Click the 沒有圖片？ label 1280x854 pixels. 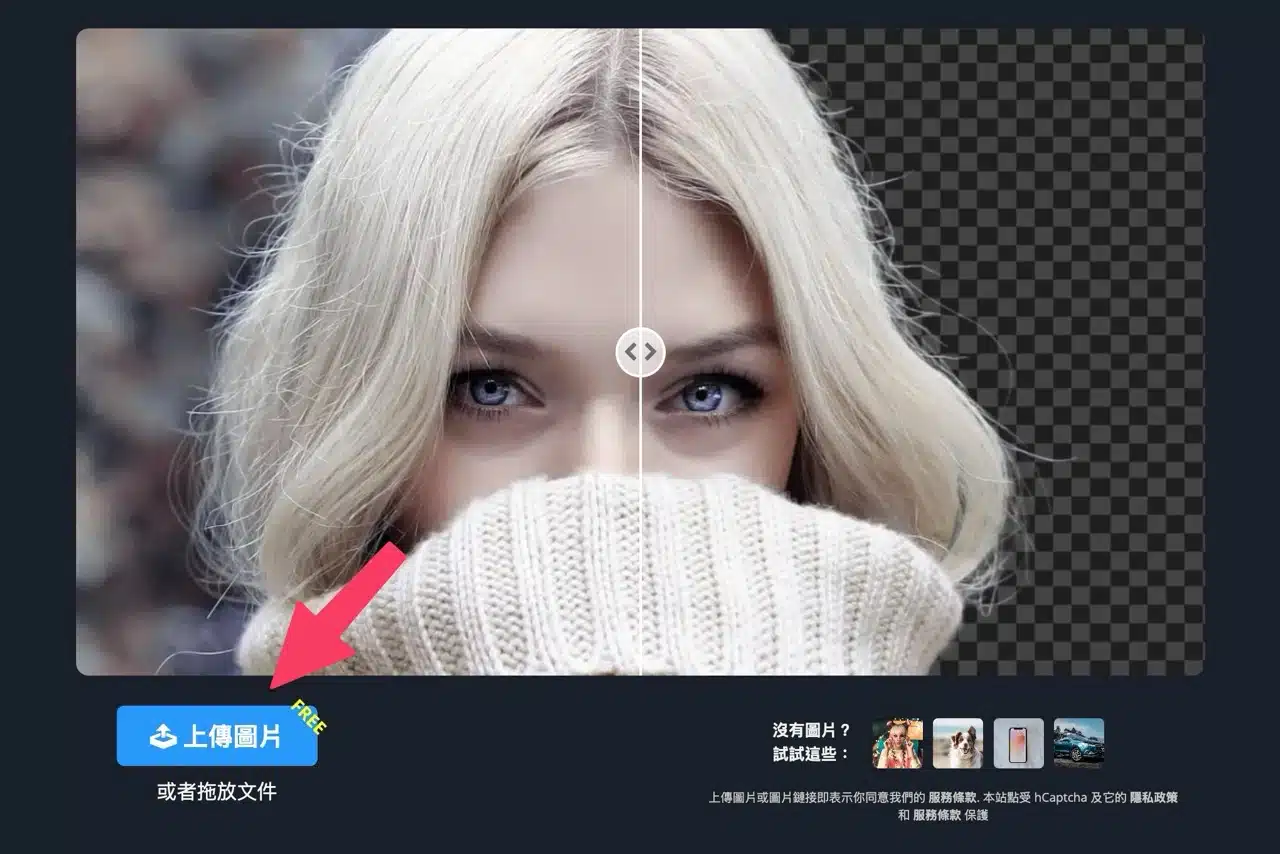tap(811, 730)
